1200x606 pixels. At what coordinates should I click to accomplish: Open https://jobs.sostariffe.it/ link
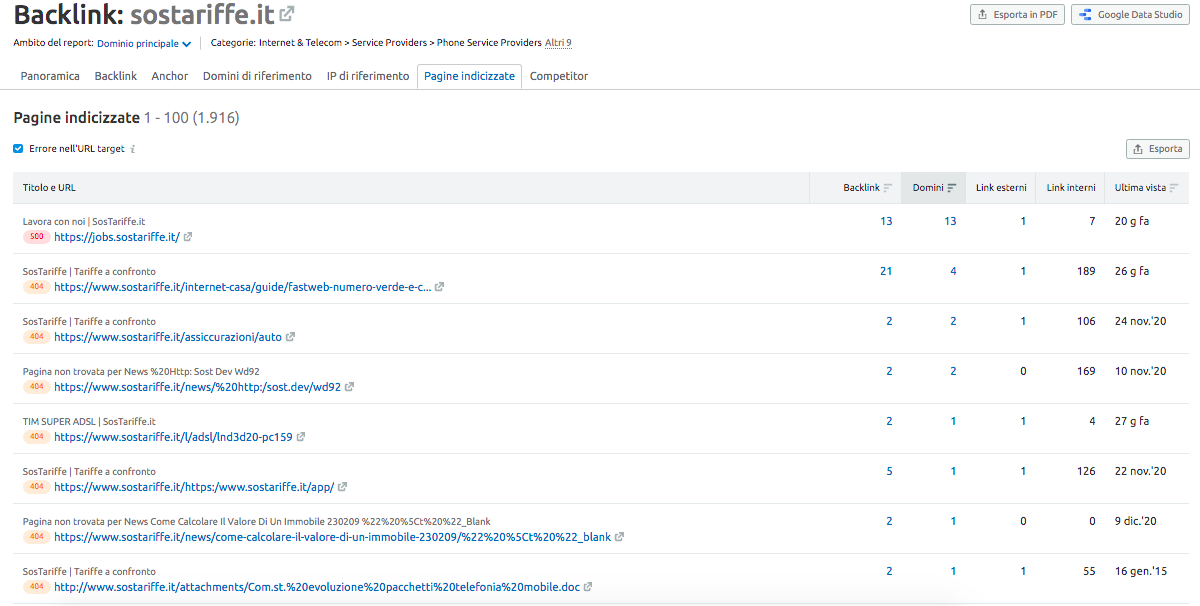click(117, 237)
